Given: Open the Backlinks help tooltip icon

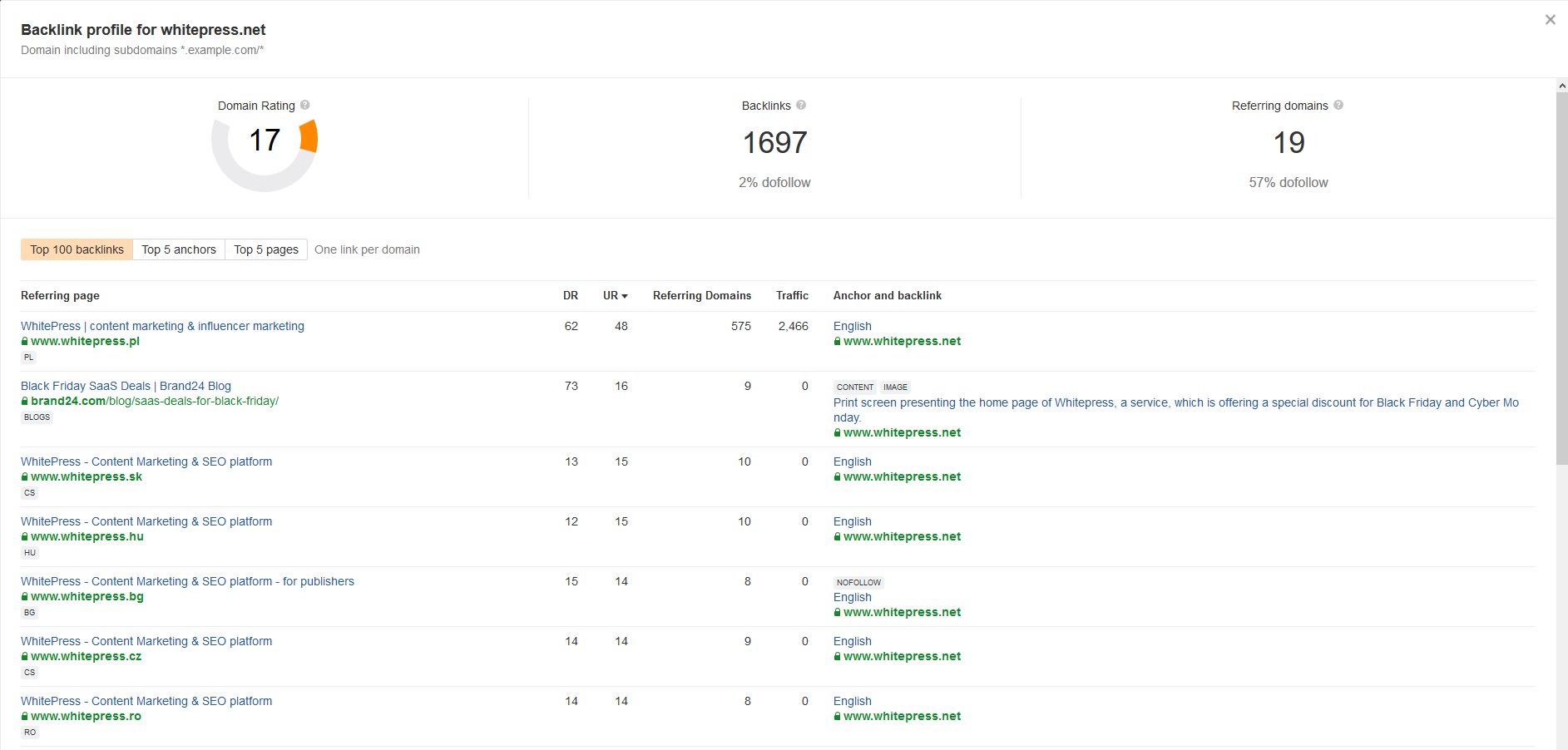Looking at the screenshot, I should click(x=801, y=105).
